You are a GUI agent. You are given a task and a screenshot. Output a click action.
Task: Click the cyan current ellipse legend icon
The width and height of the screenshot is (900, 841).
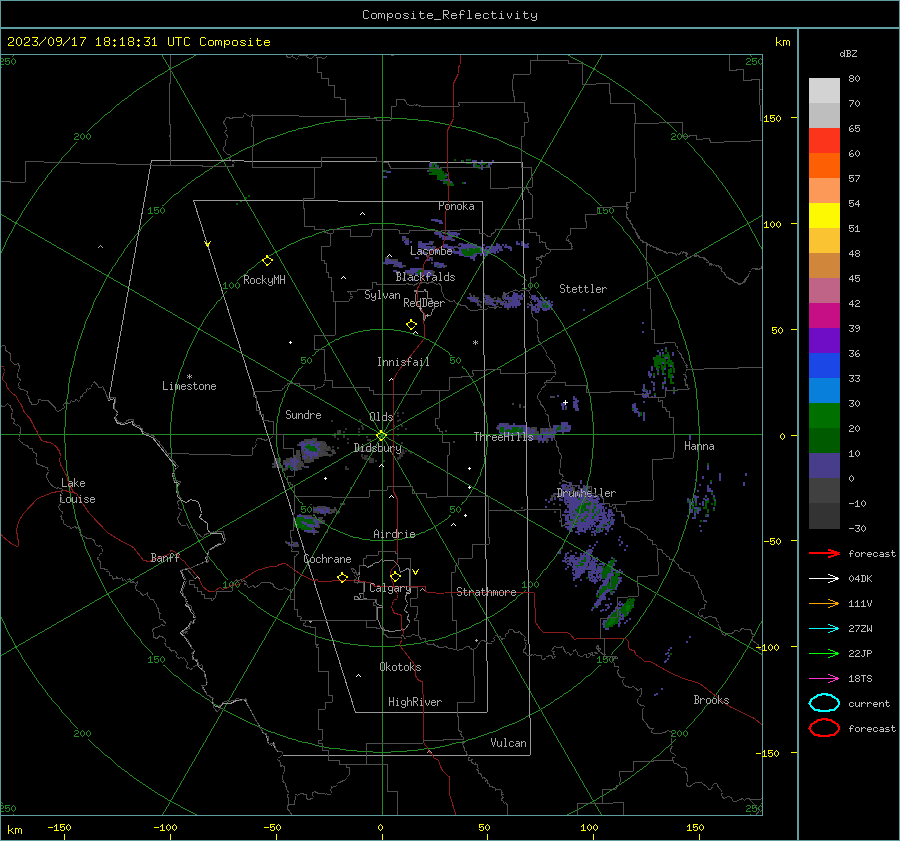click(824, 703)
